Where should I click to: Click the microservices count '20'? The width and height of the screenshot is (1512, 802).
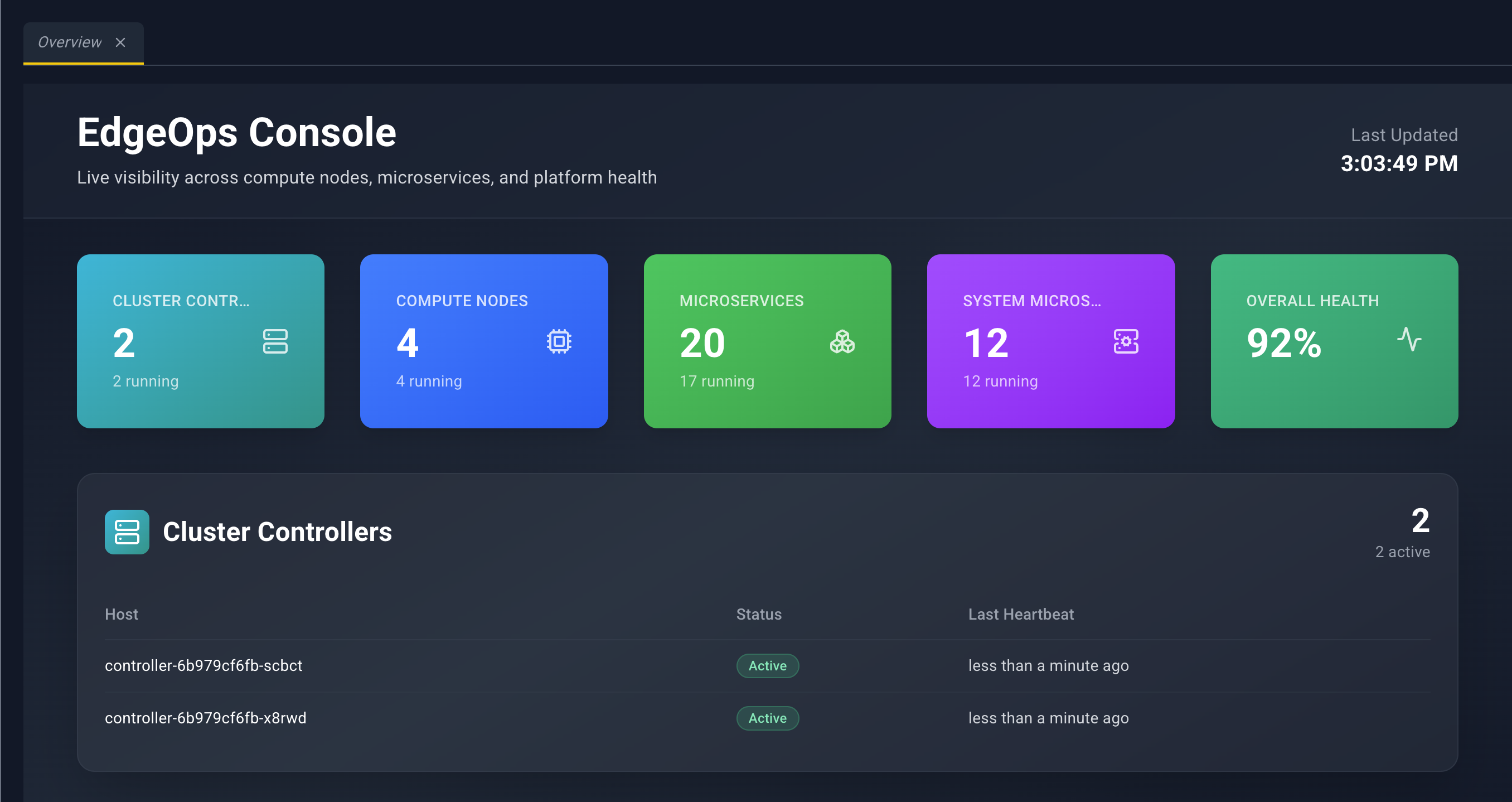(x=702, y=343)
